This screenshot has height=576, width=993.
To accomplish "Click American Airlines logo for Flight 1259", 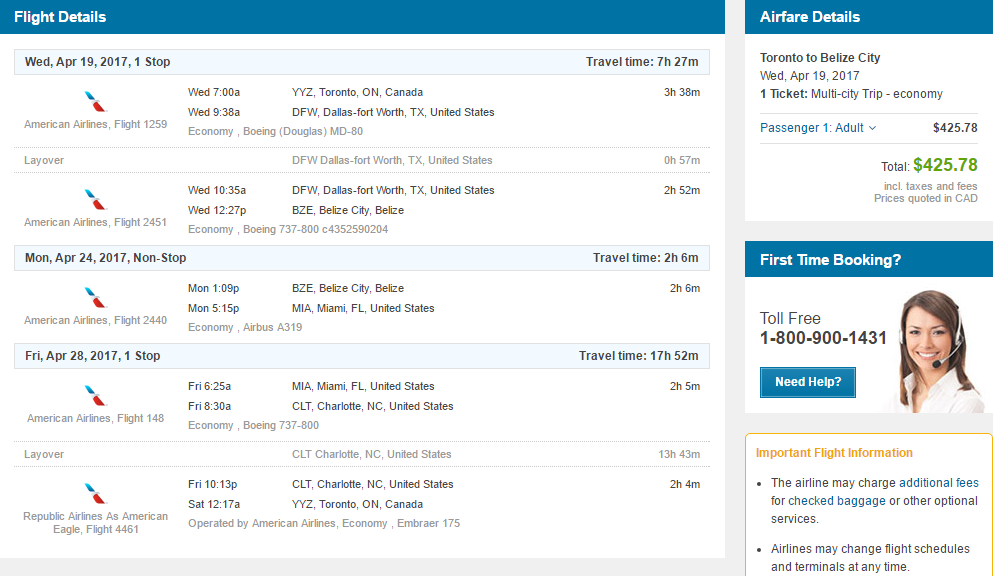I will click(96, 101).
